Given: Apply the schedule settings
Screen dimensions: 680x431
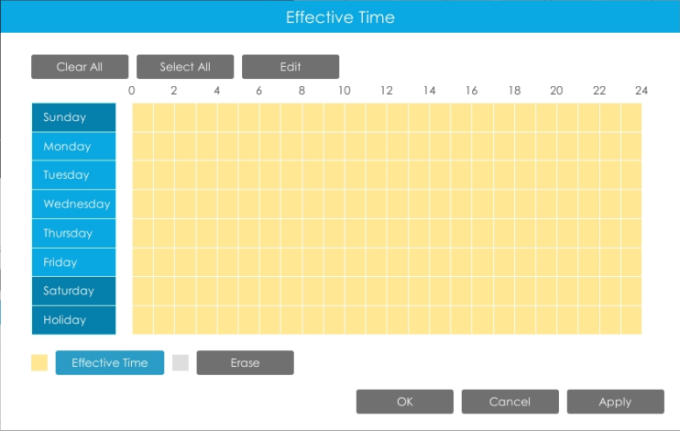Looking at the screenshot, I should 615,402.
